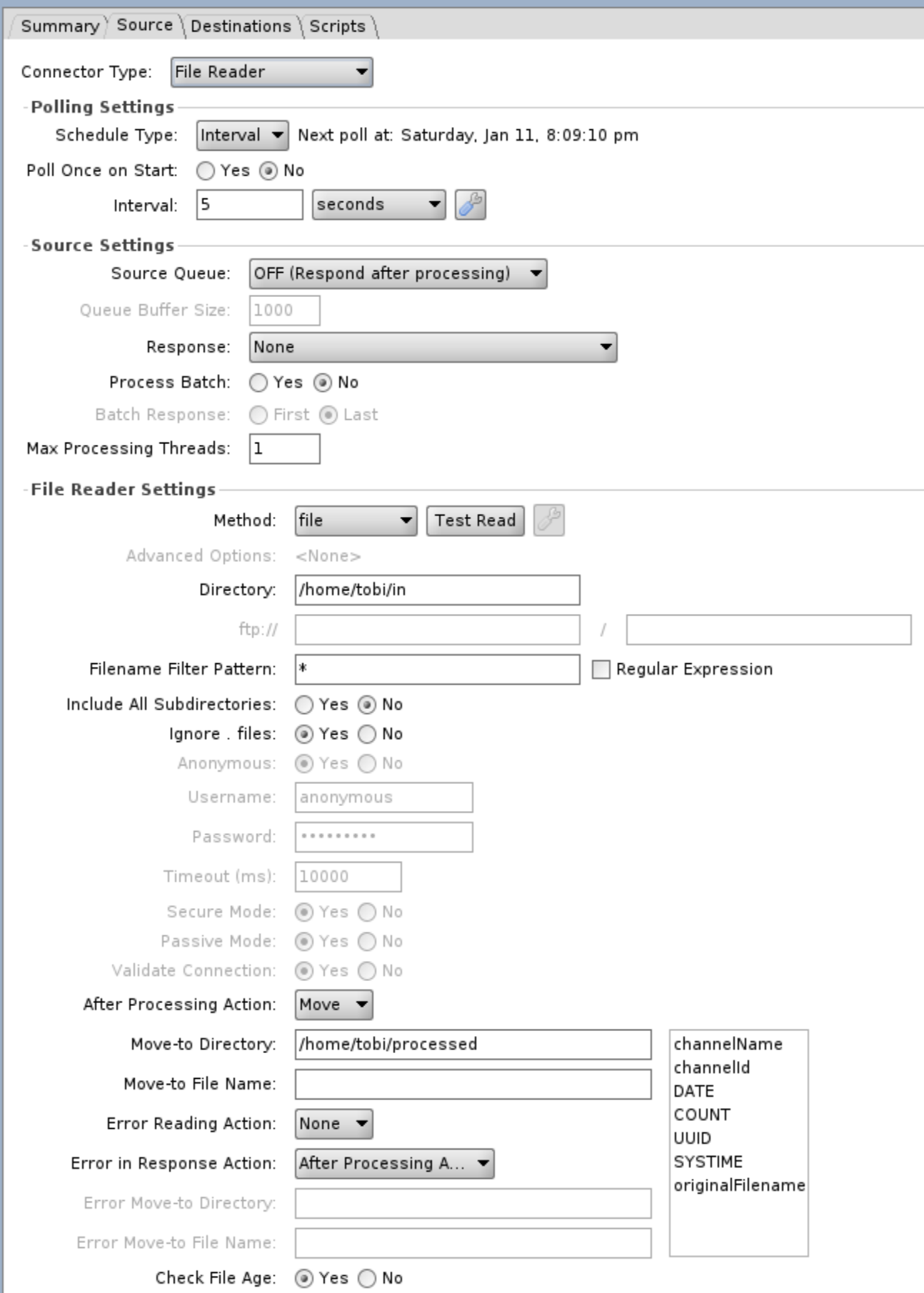Click the Directory input field
Viewport: 924px width, 1293px height.
click(x=437, y=590)
